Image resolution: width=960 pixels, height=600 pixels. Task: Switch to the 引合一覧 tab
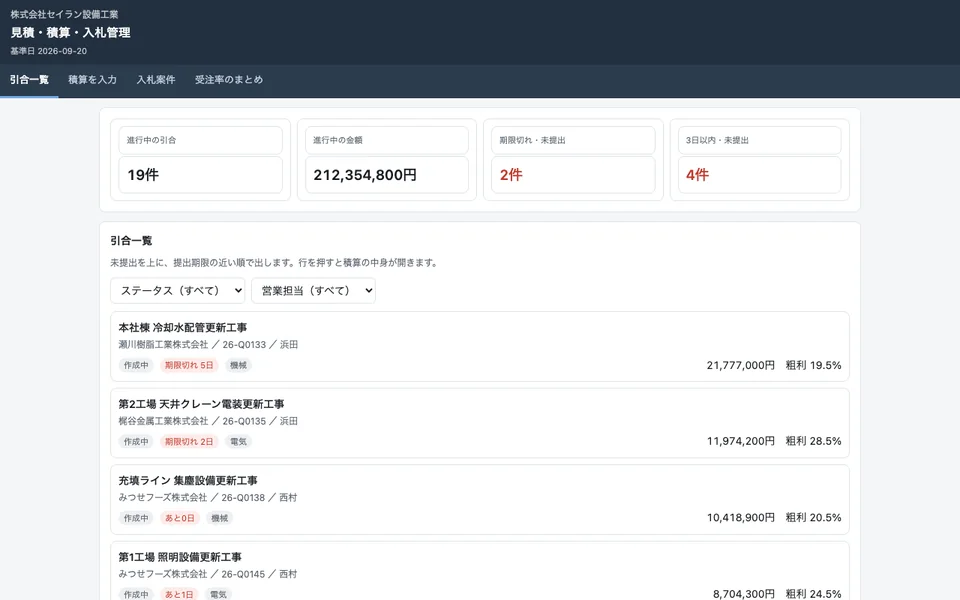29,80
